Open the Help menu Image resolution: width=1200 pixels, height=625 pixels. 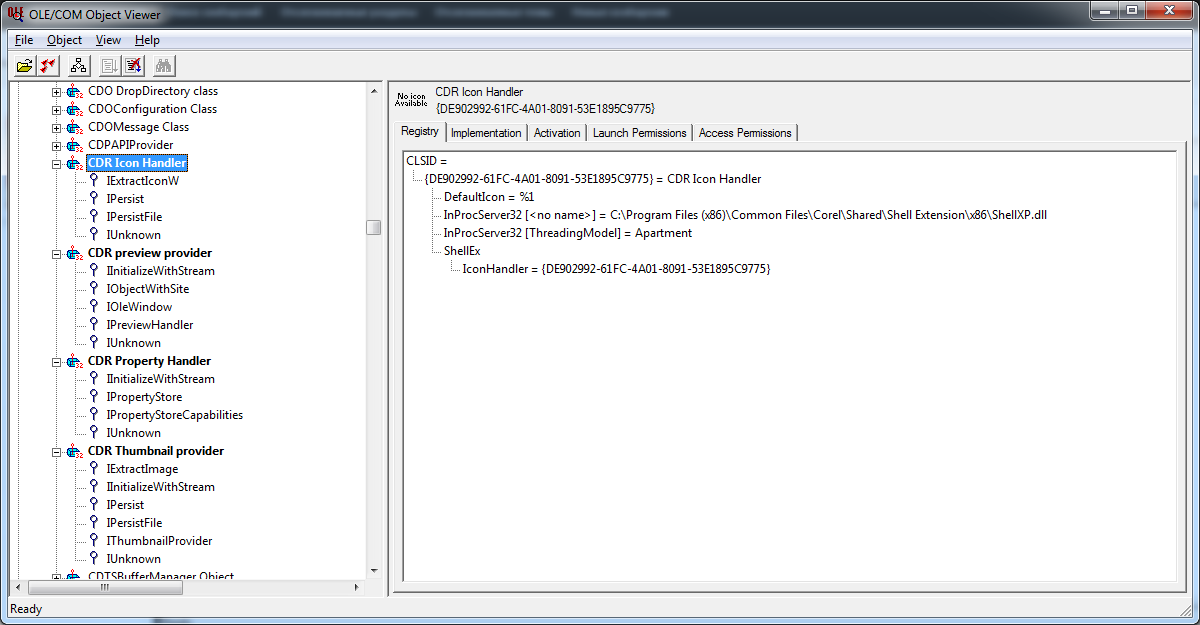pyautogui.click(x=147, y=40)
